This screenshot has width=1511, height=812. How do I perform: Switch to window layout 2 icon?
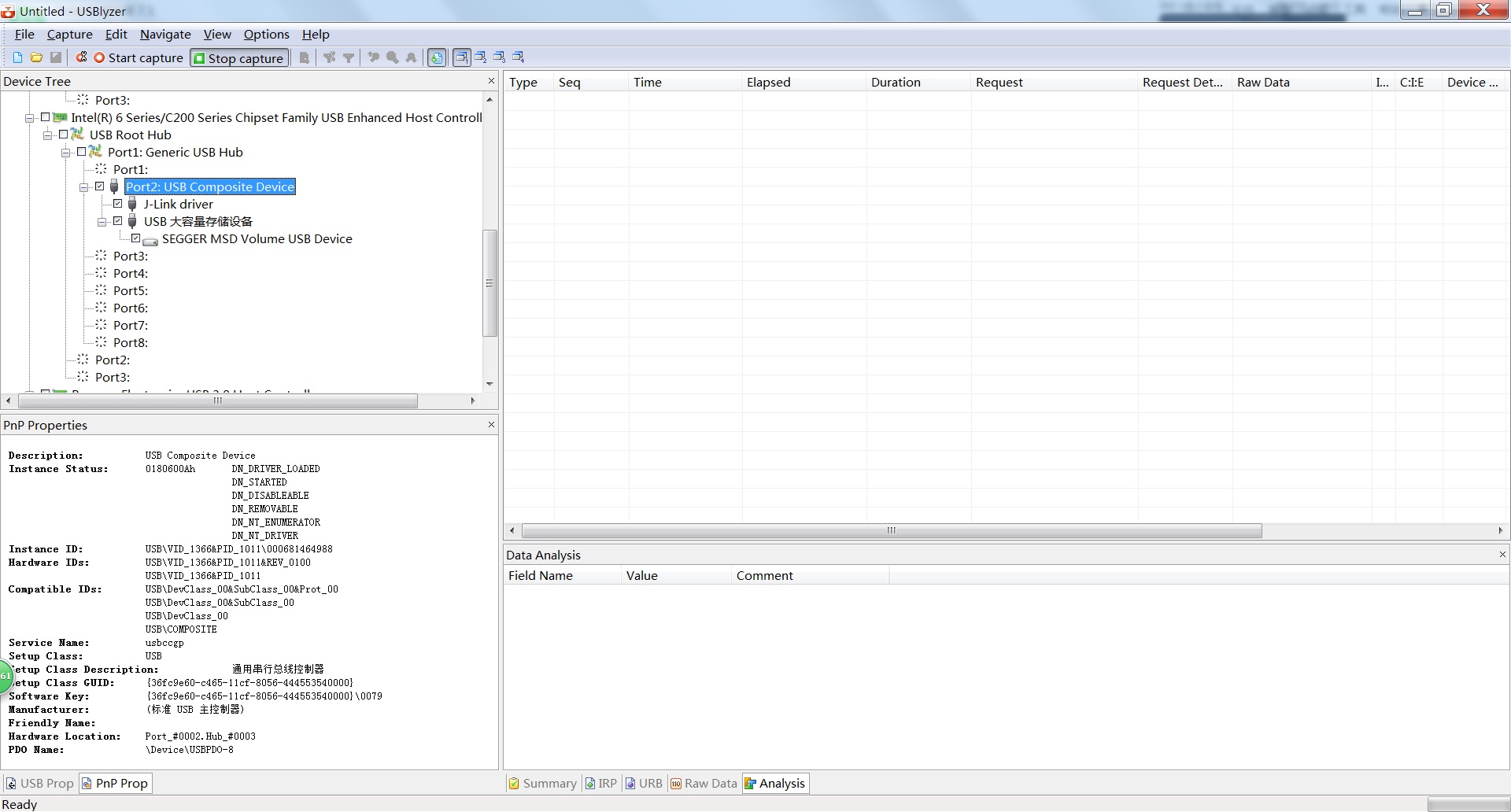(480, 57)
